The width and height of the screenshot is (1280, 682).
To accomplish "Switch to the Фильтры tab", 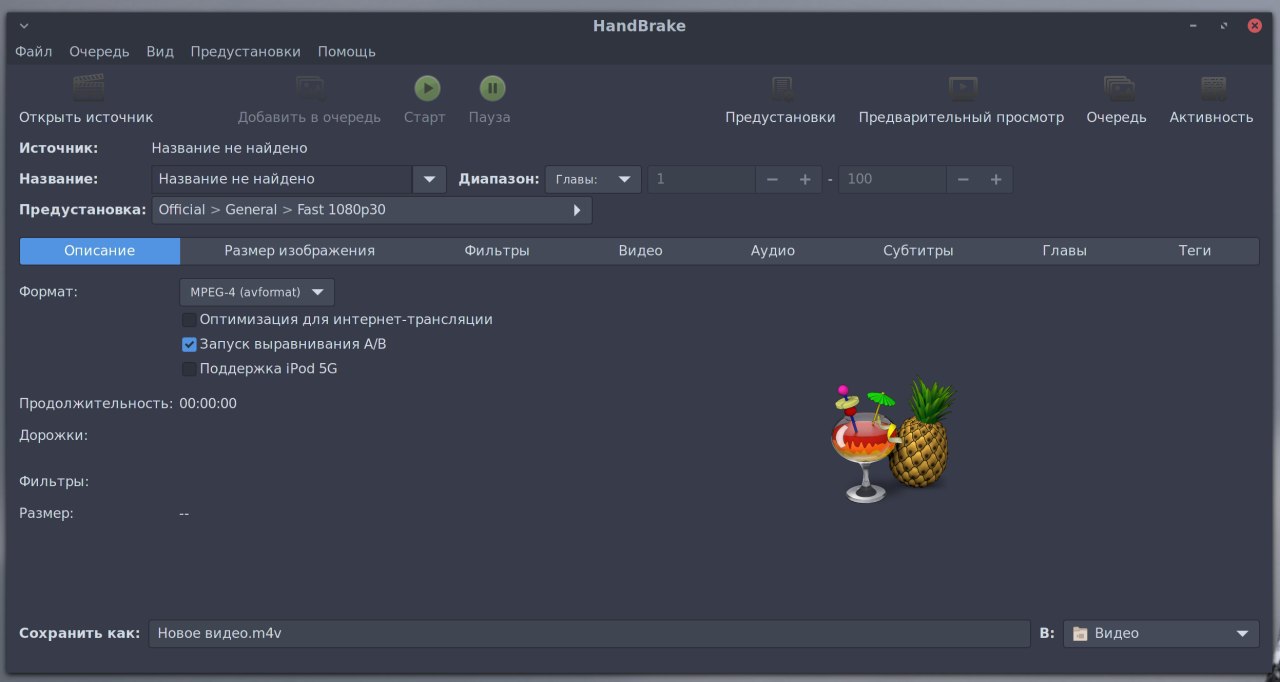I will point(497,251).
